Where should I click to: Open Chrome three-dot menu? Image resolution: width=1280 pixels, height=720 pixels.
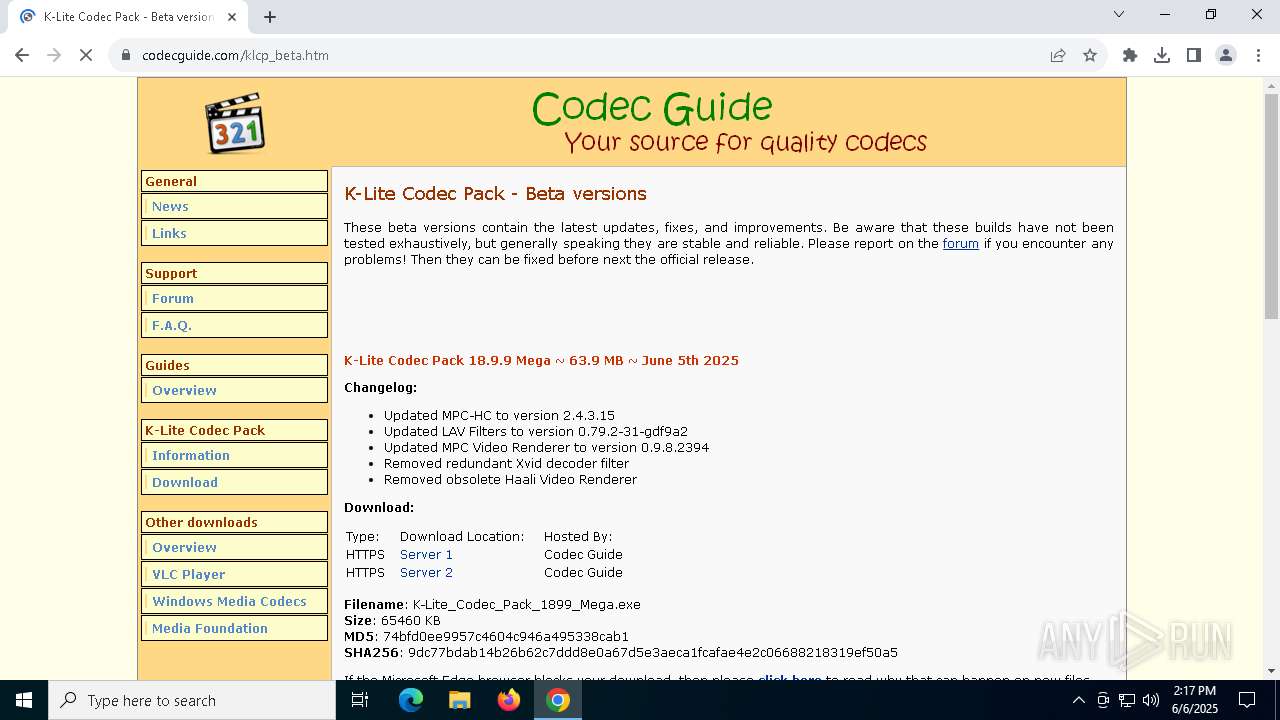[1258, 55]
